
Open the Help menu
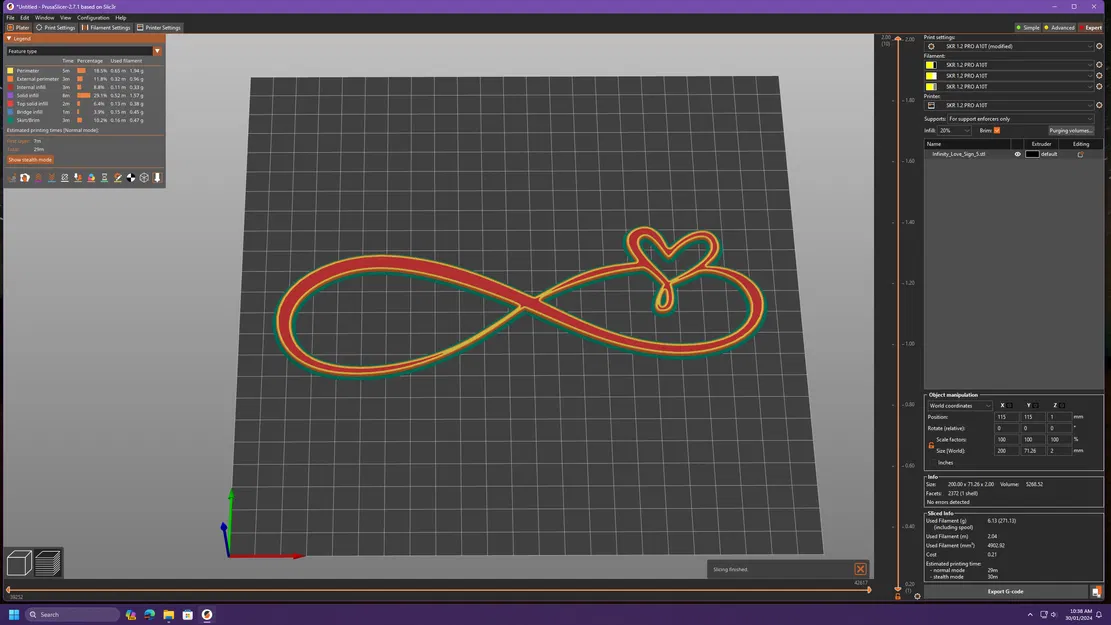pyautogui.click(x=120, y=18)
